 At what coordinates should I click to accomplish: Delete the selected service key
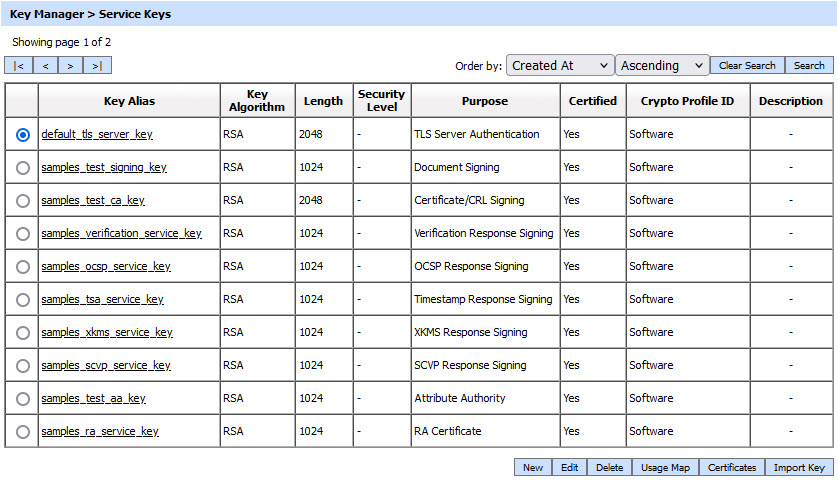[x=609, y=468]
